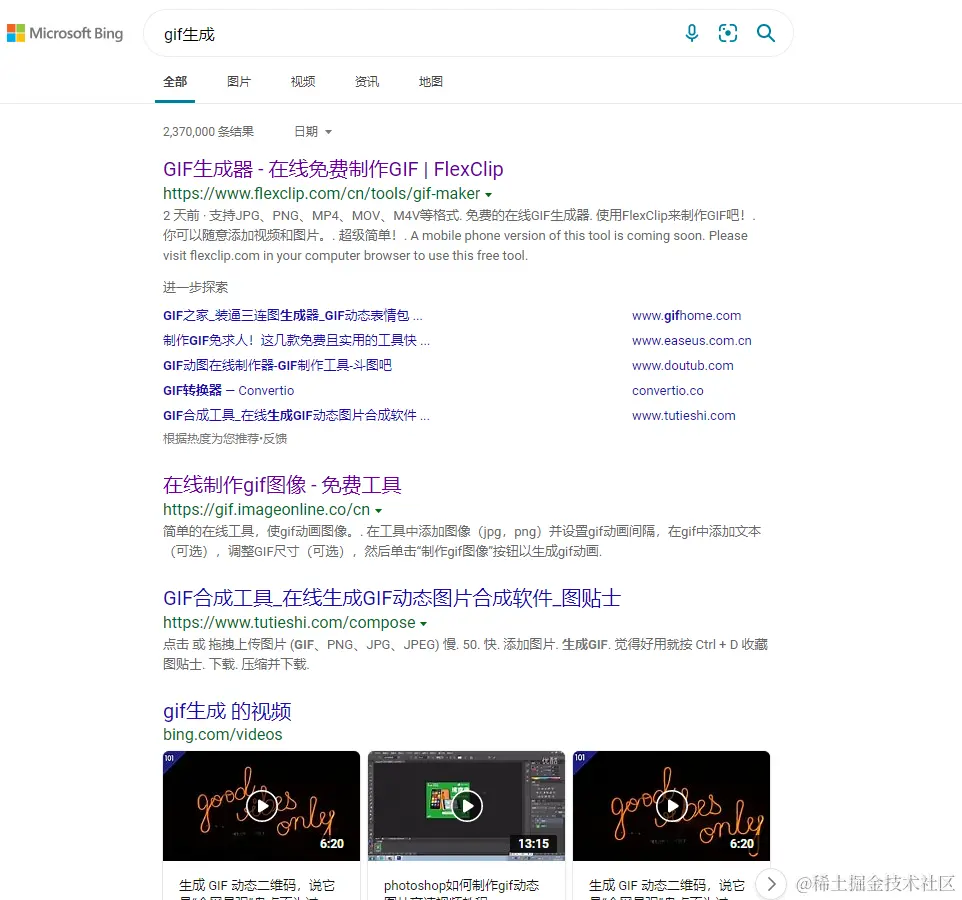This screenshot has height=900, width=962.
Task: Start voice search with microphone icon
Action: click(691, 33)
